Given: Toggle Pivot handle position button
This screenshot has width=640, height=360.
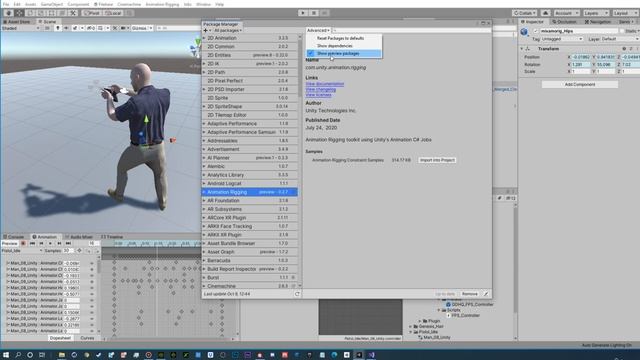Looking at the screenshot, I should point(91,13).
